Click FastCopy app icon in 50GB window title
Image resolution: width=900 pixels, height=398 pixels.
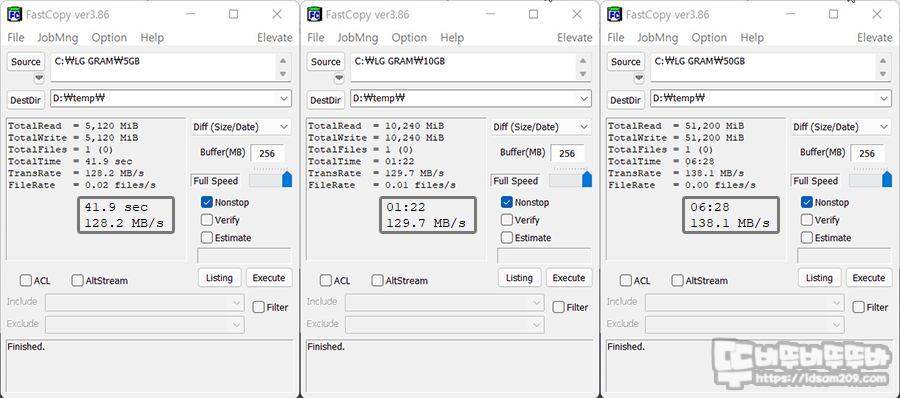pos(614,14)
